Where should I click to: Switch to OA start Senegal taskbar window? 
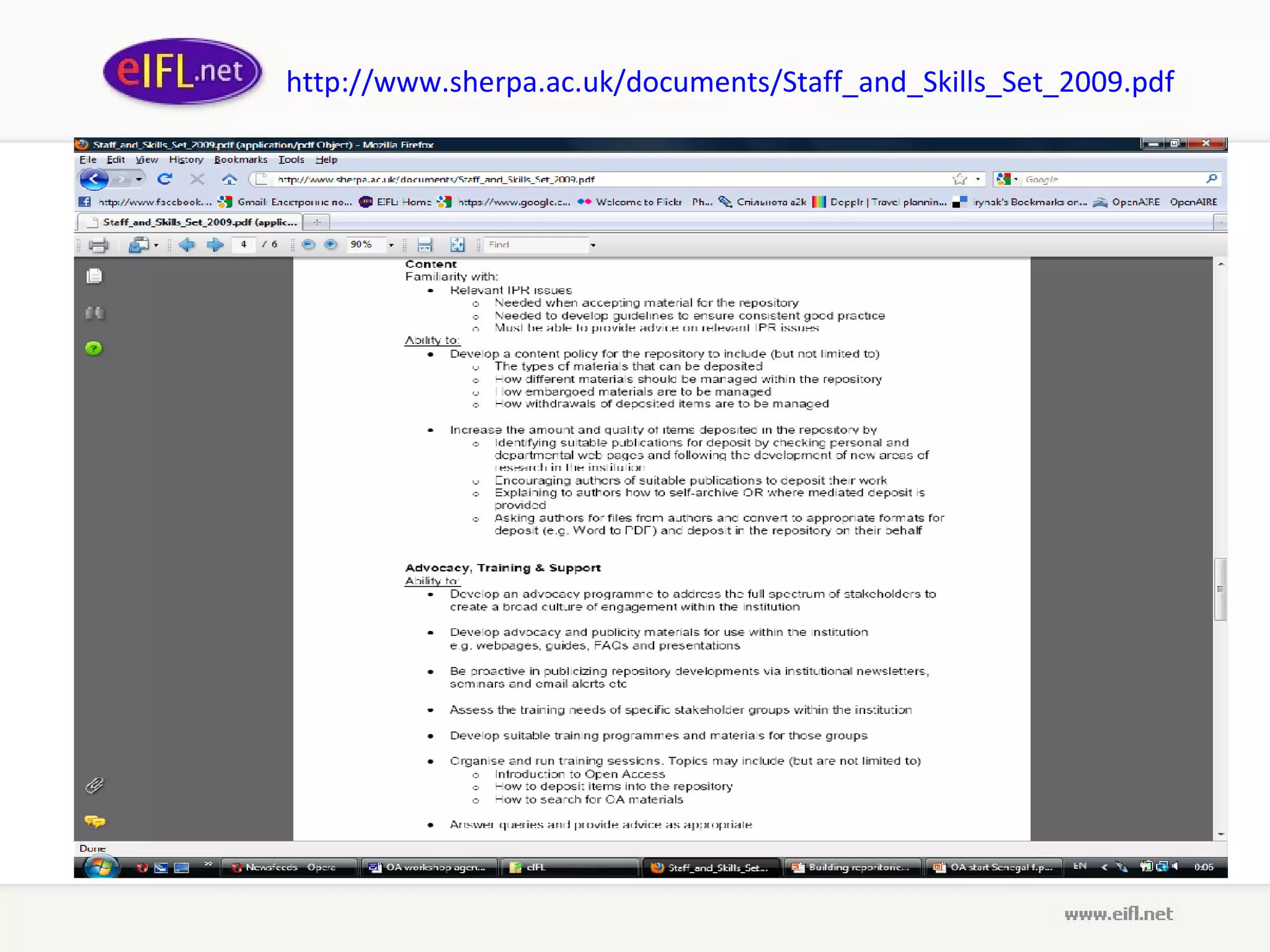(x=993, y=868)
